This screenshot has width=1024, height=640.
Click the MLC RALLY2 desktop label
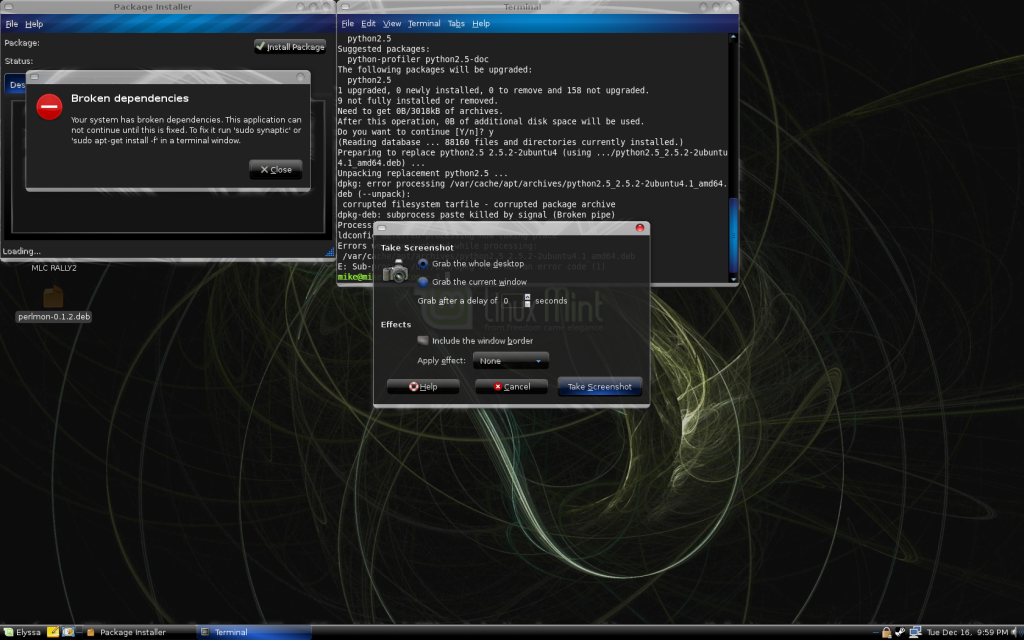pos(54,268)
